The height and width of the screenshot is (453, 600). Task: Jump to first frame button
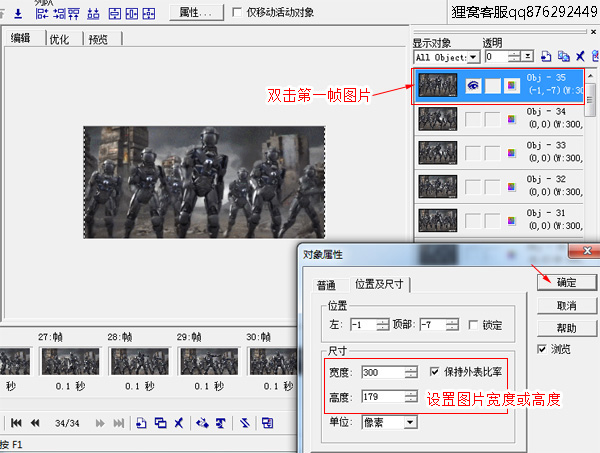click(x=16, y=423)
